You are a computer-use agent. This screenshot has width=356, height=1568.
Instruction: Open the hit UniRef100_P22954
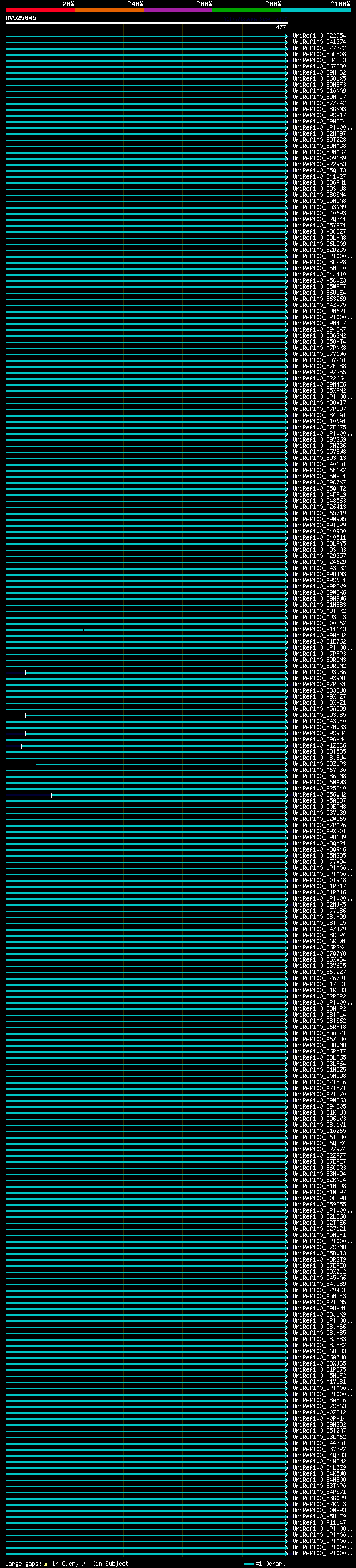coord(319,36)
